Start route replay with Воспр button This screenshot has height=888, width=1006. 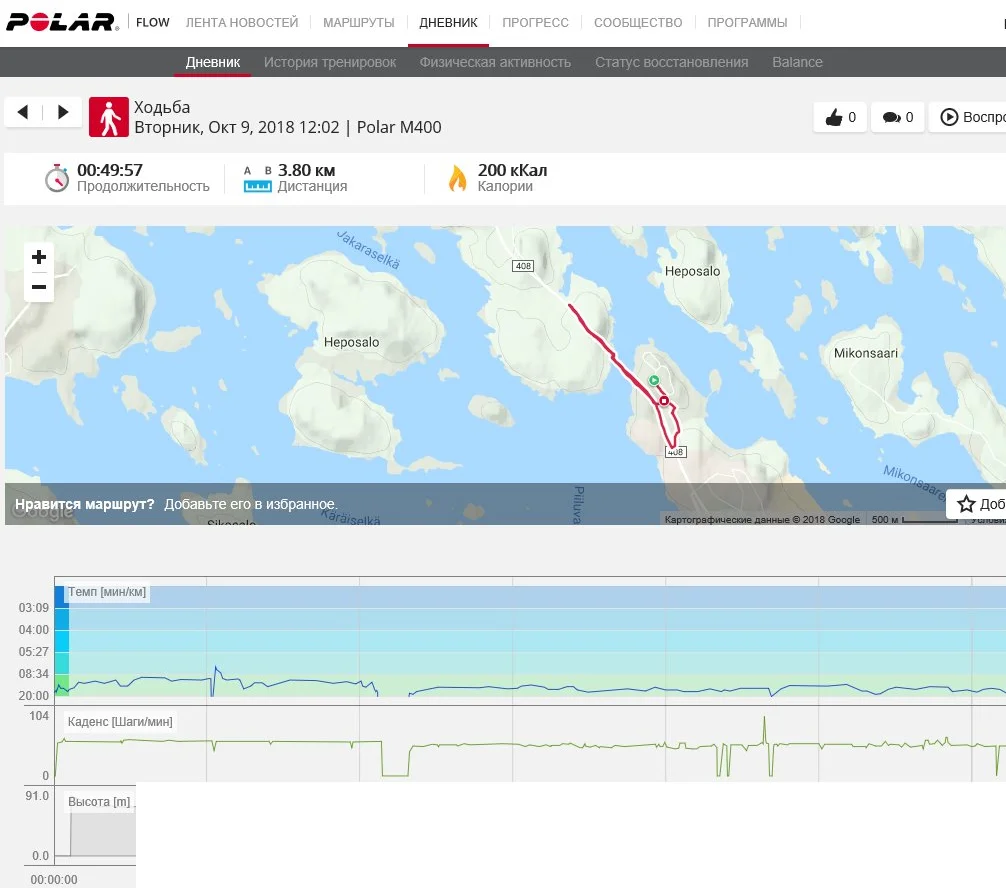[970, 118]
